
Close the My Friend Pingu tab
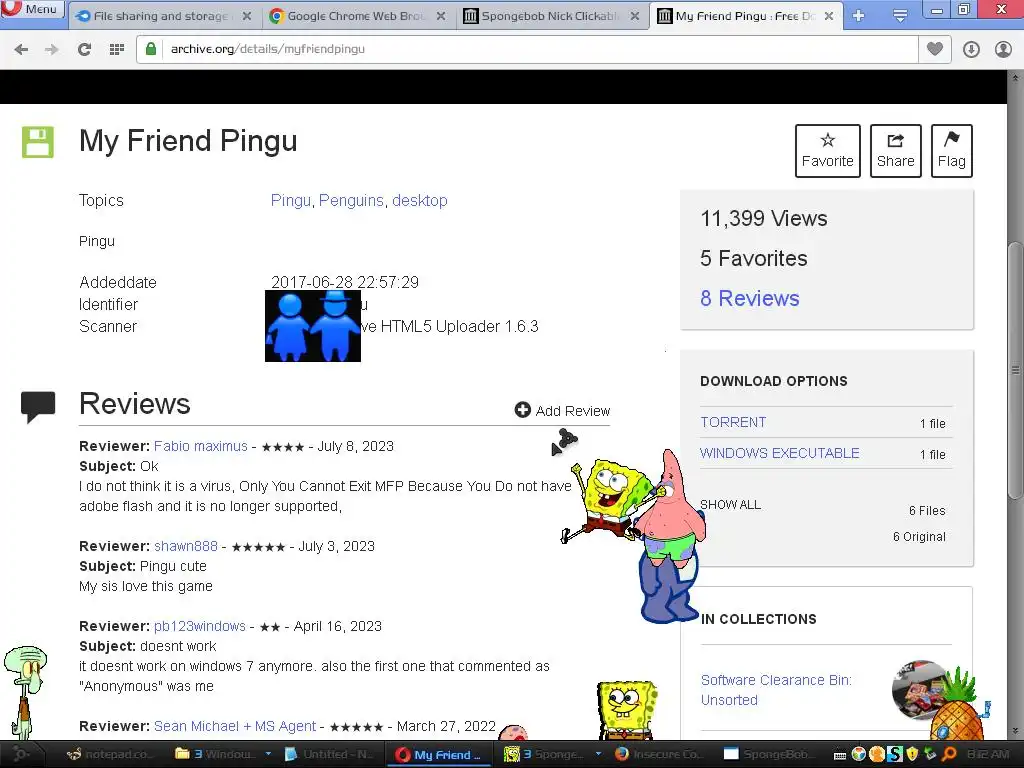[x=829, y=16]
